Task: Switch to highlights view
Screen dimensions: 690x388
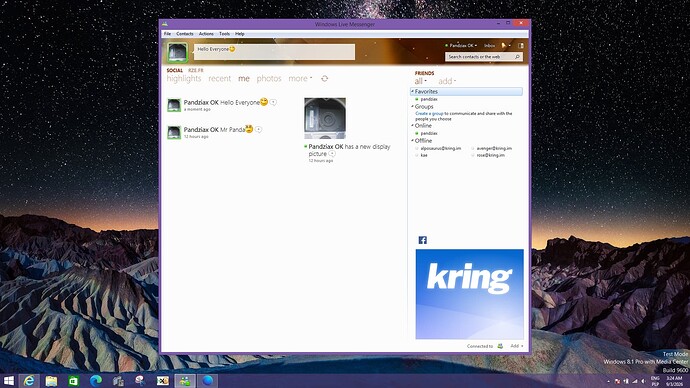Action: [184, 79]
